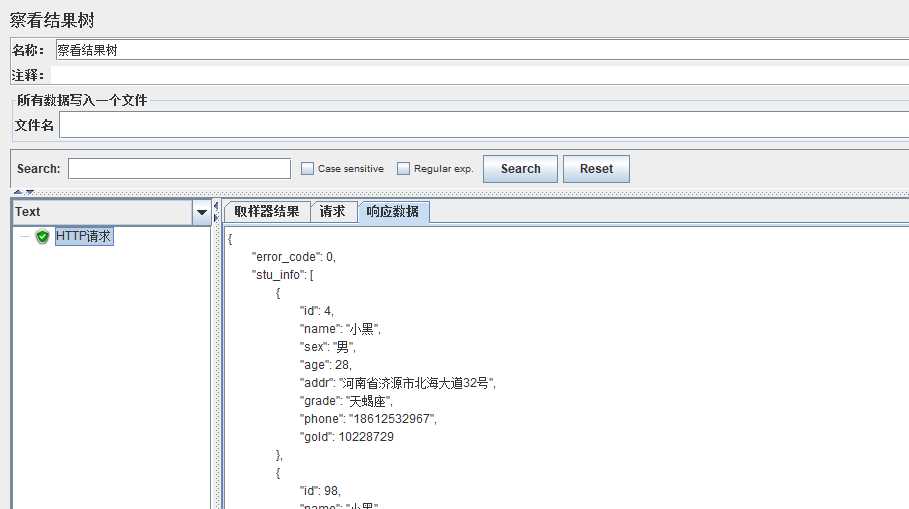Click the 所有数据写入一个文件 group label
Screen dimensions: 909x509
click(82, 100)
